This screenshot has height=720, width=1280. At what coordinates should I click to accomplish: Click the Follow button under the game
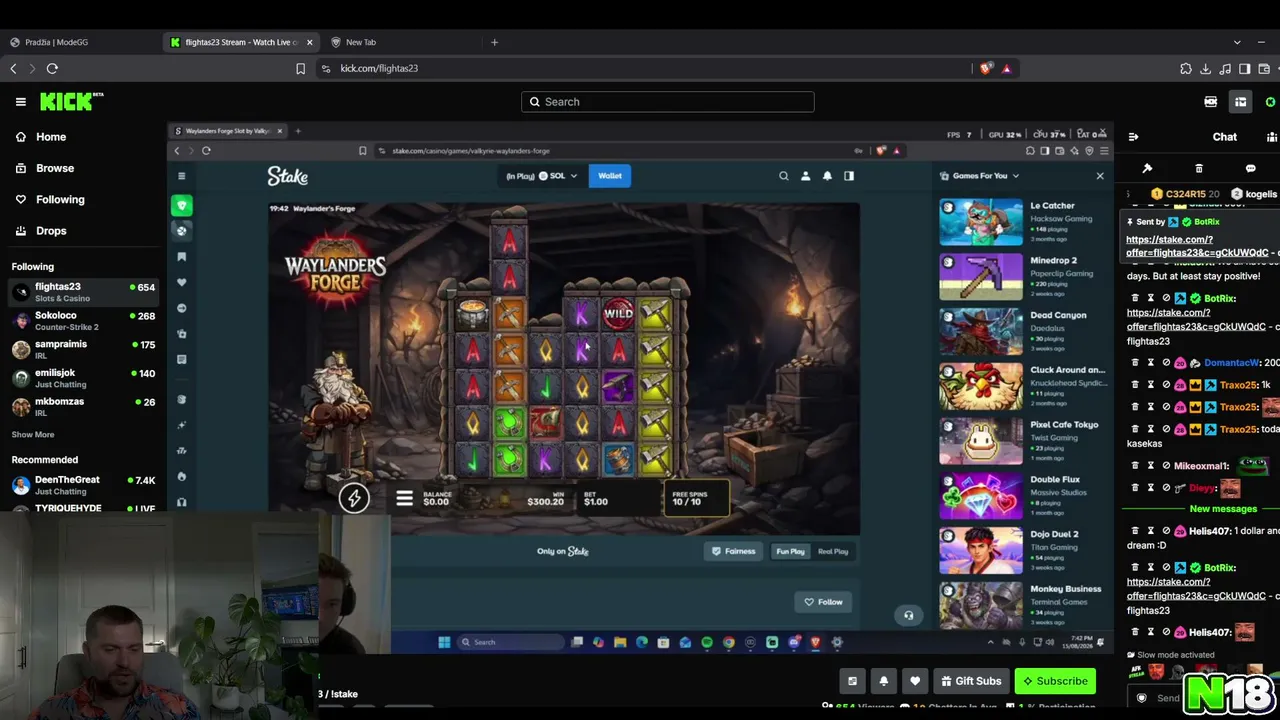coord(824,602)
